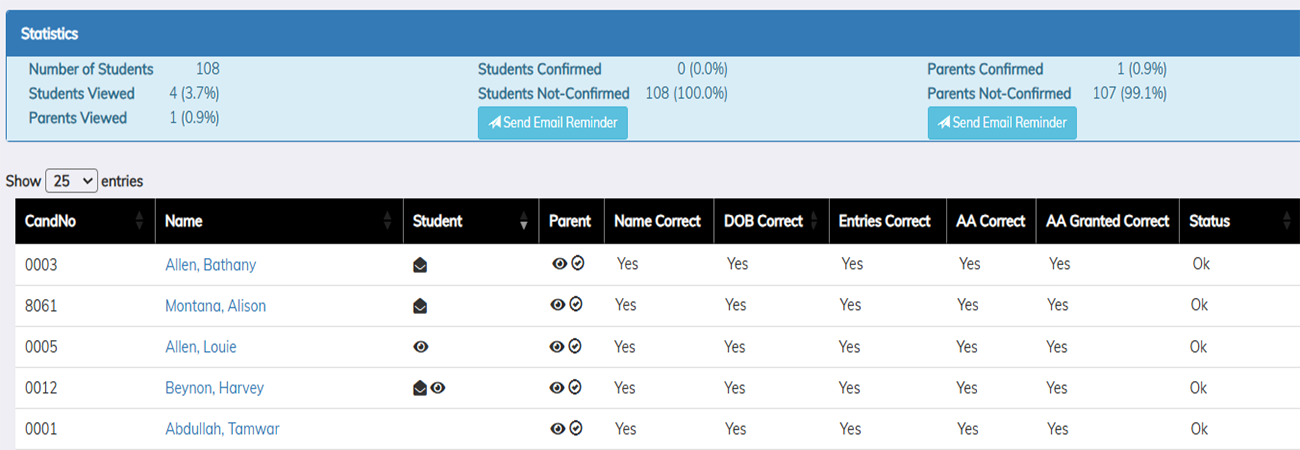
Task: Click parent viewed eye icon for Abdullah, Tamwar
Action: coord(557,428)
